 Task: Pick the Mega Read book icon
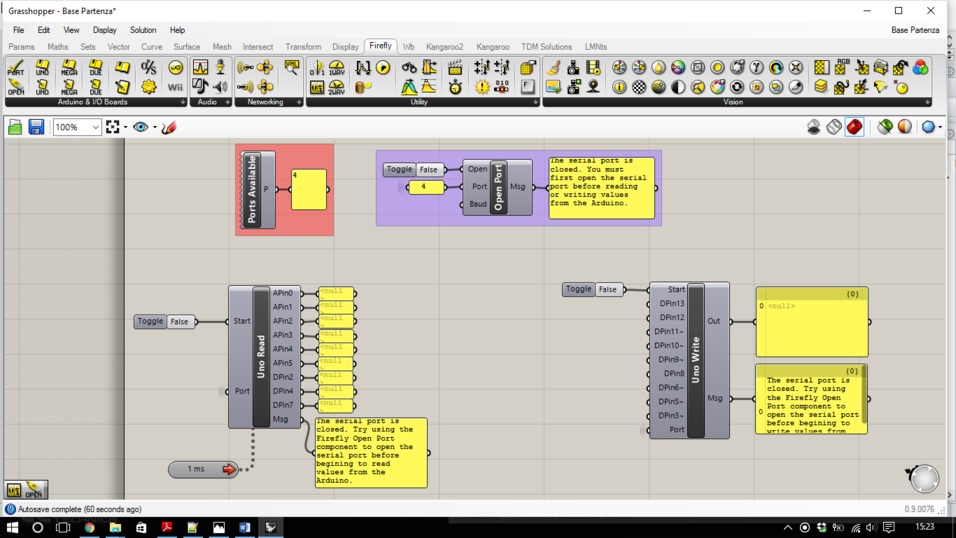(69, 68)
